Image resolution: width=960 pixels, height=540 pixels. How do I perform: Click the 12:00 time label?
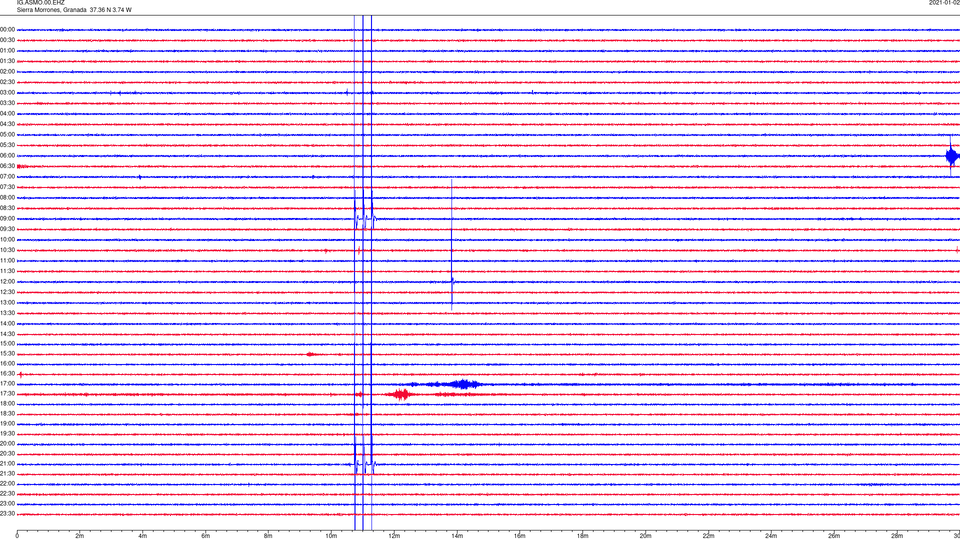(7, 282)
